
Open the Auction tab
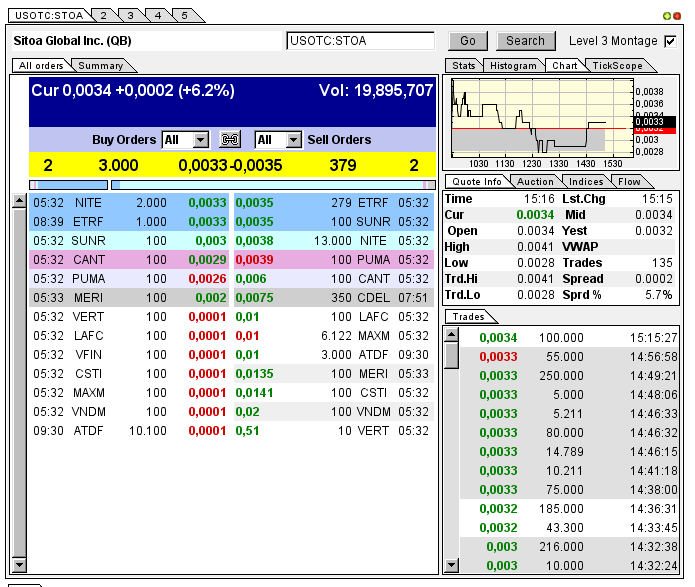pyautogui.click(x=535, y=182)
